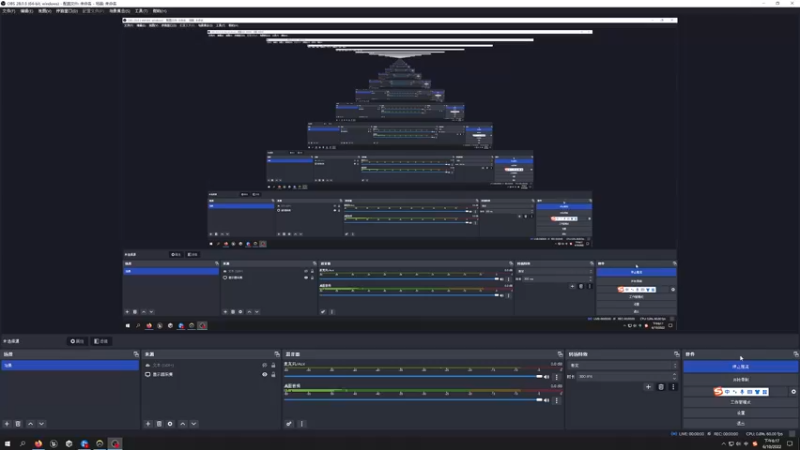Add a new scene with plus icon
The width and height of the screenshot is (800, 450).
click(x=7, y=424)
